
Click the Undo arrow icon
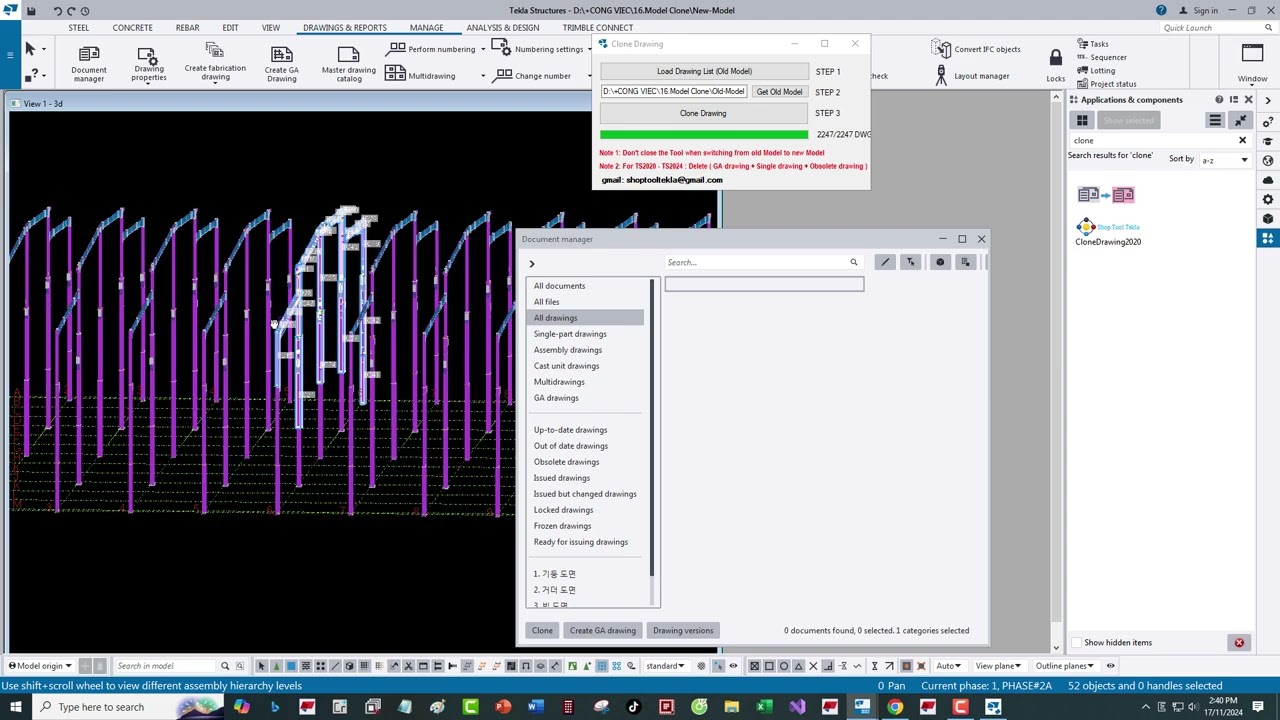(57, 10)
